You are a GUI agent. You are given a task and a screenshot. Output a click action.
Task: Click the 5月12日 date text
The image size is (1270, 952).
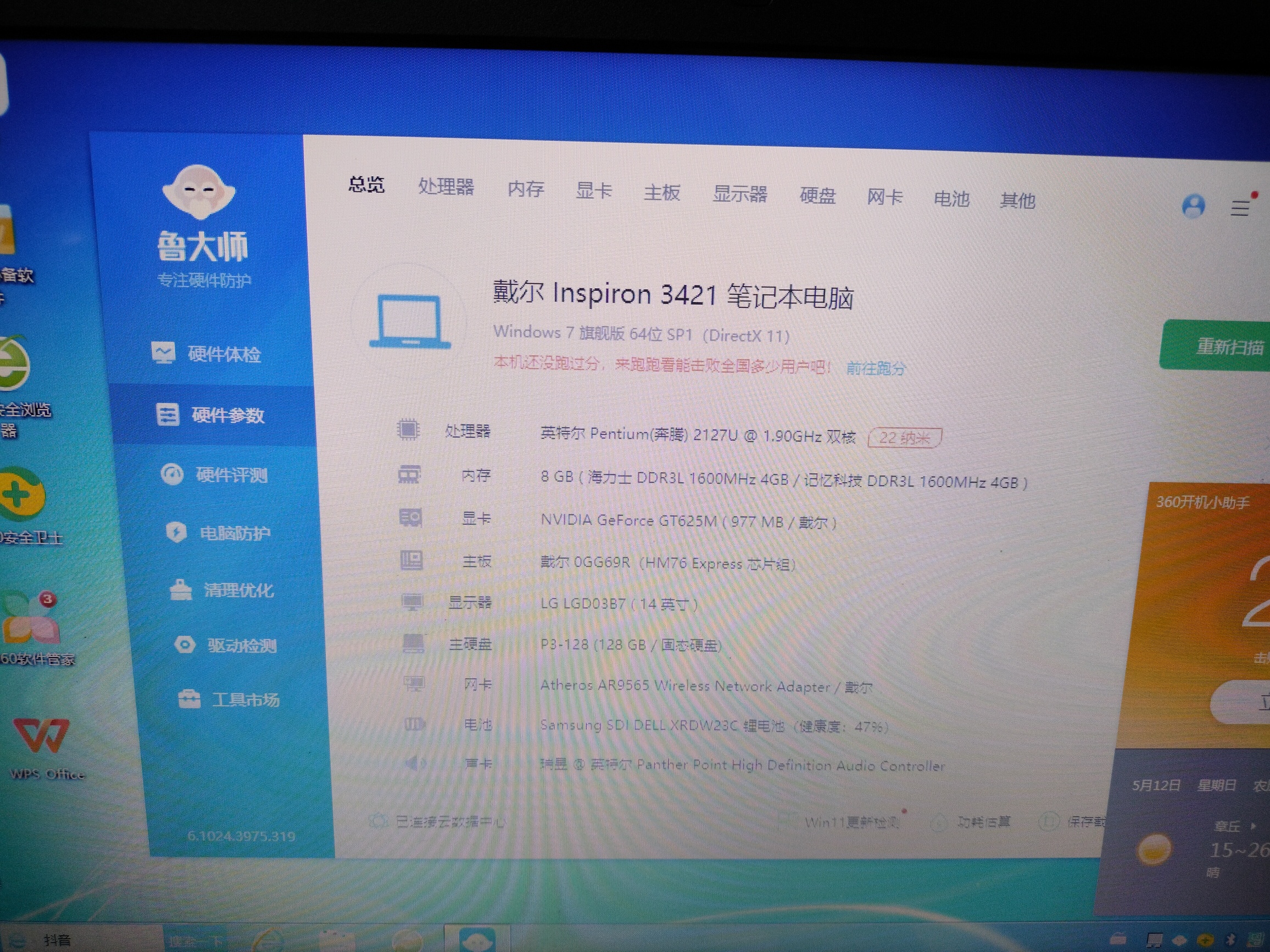[1156, 785]
